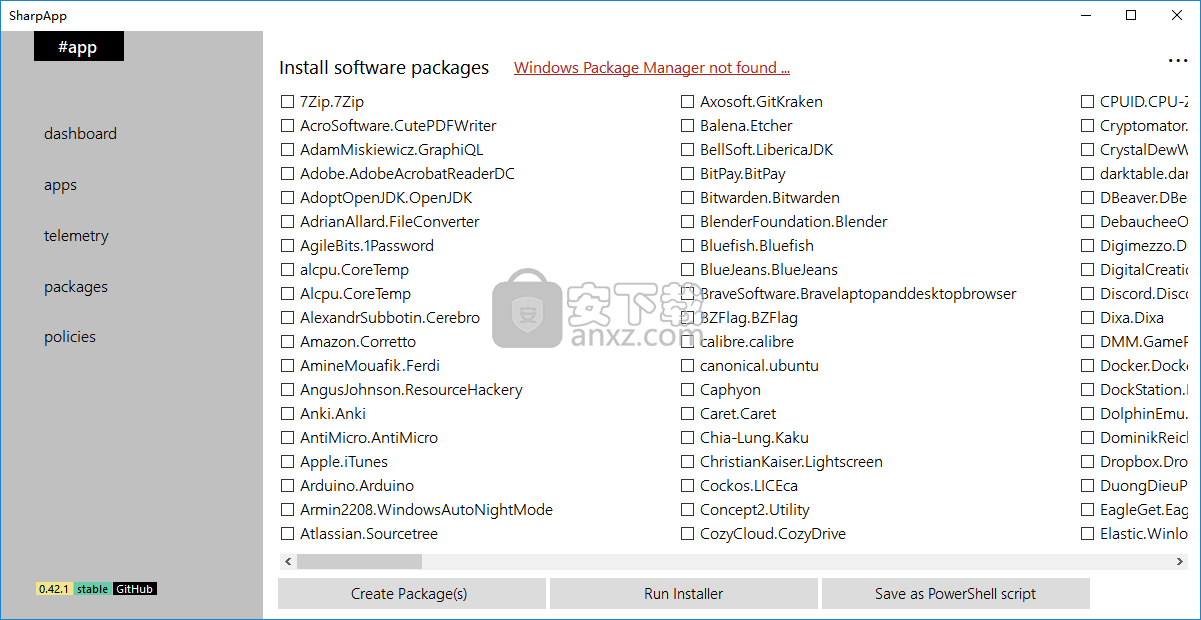Select calibre.calibre checkbox
Image resolution: width=1201 pixels, height=620 pixels.
pyautogui.click(x=688, y=342)
